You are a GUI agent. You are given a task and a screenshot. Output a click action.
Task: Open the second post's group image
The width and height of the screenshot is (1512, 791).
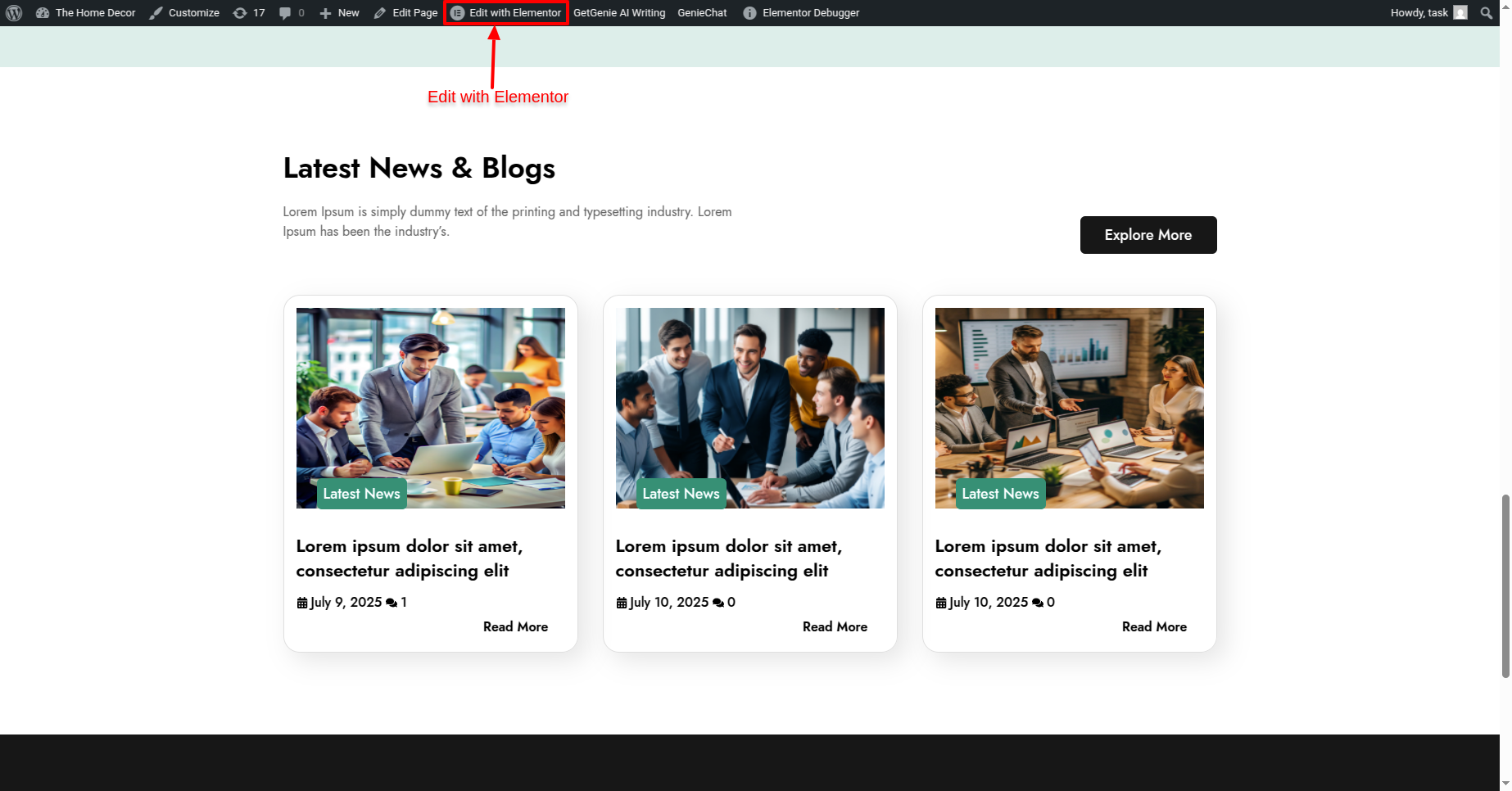[x=750, y=408]
